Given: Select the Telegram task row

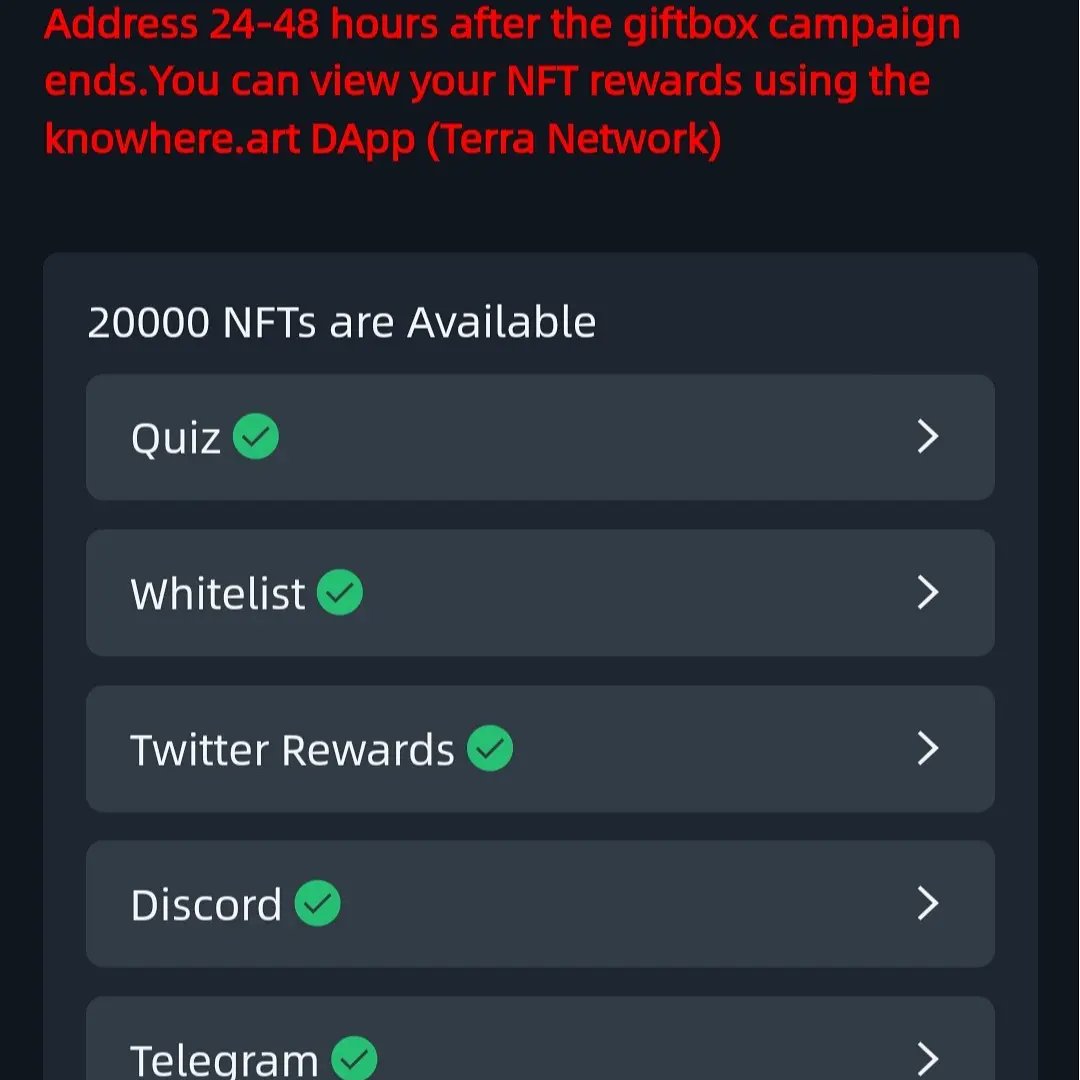Looking at the screenshot, I should pos(540,1038).
